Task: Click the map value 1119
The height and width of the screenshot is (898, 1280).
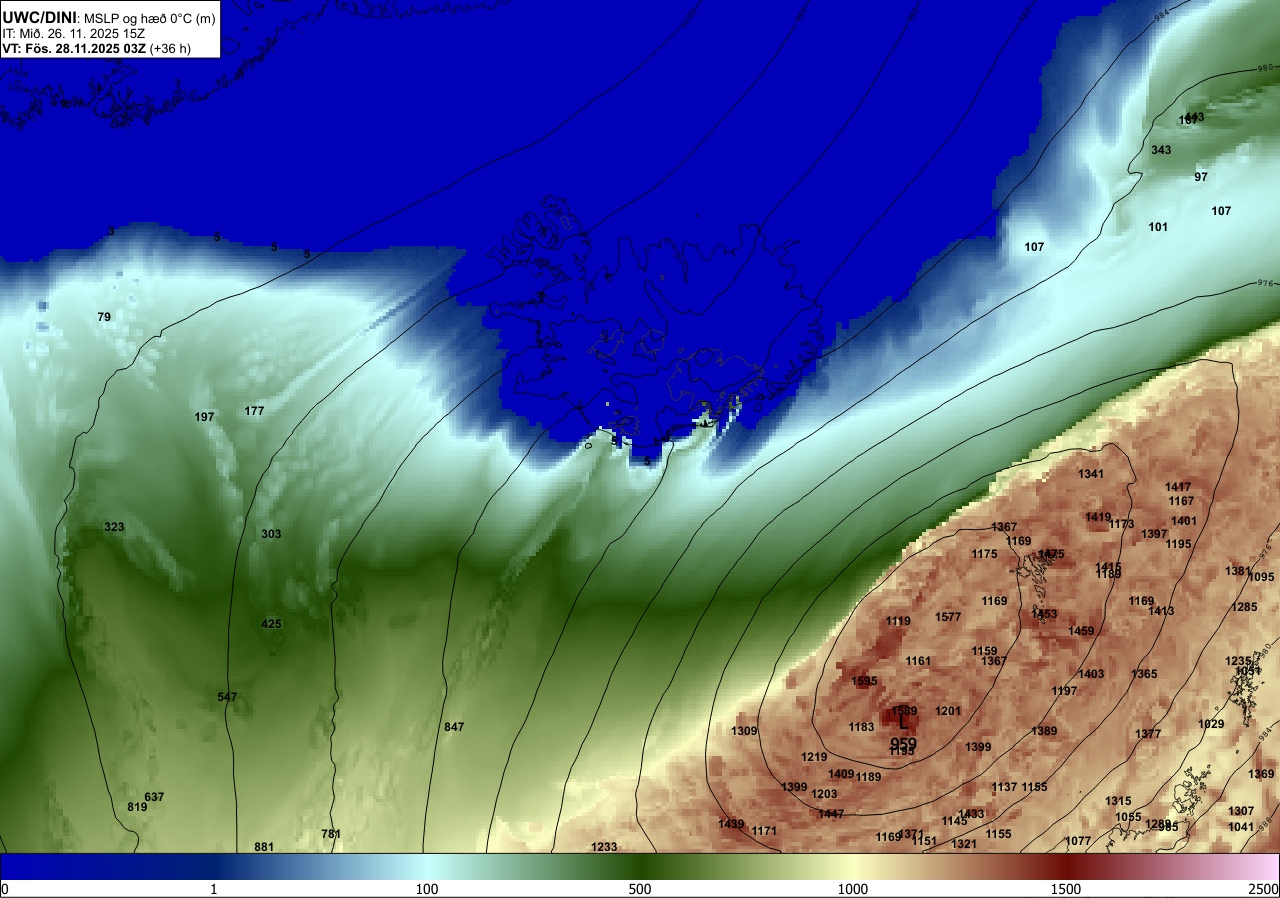Action: tap(898, 621)
